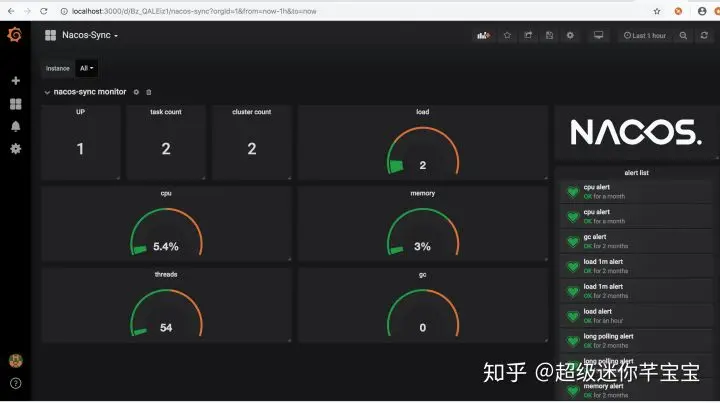Click the orange browser extension icon
The image size is (720, 403).
click(678, 11)
